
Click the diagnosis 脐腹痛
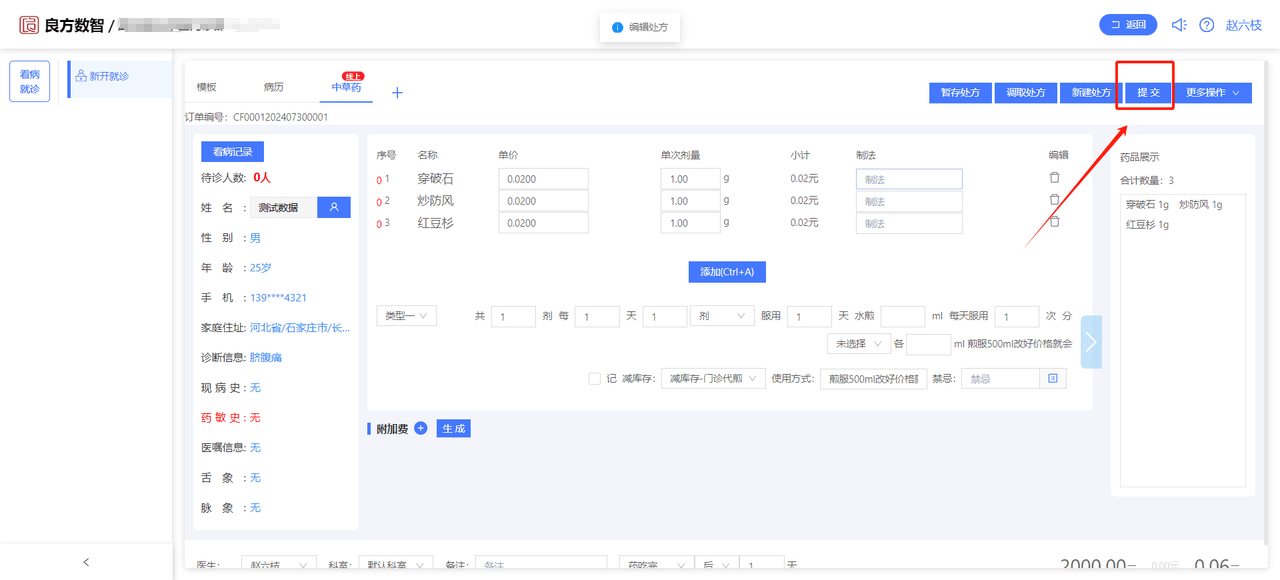point(265,357)
